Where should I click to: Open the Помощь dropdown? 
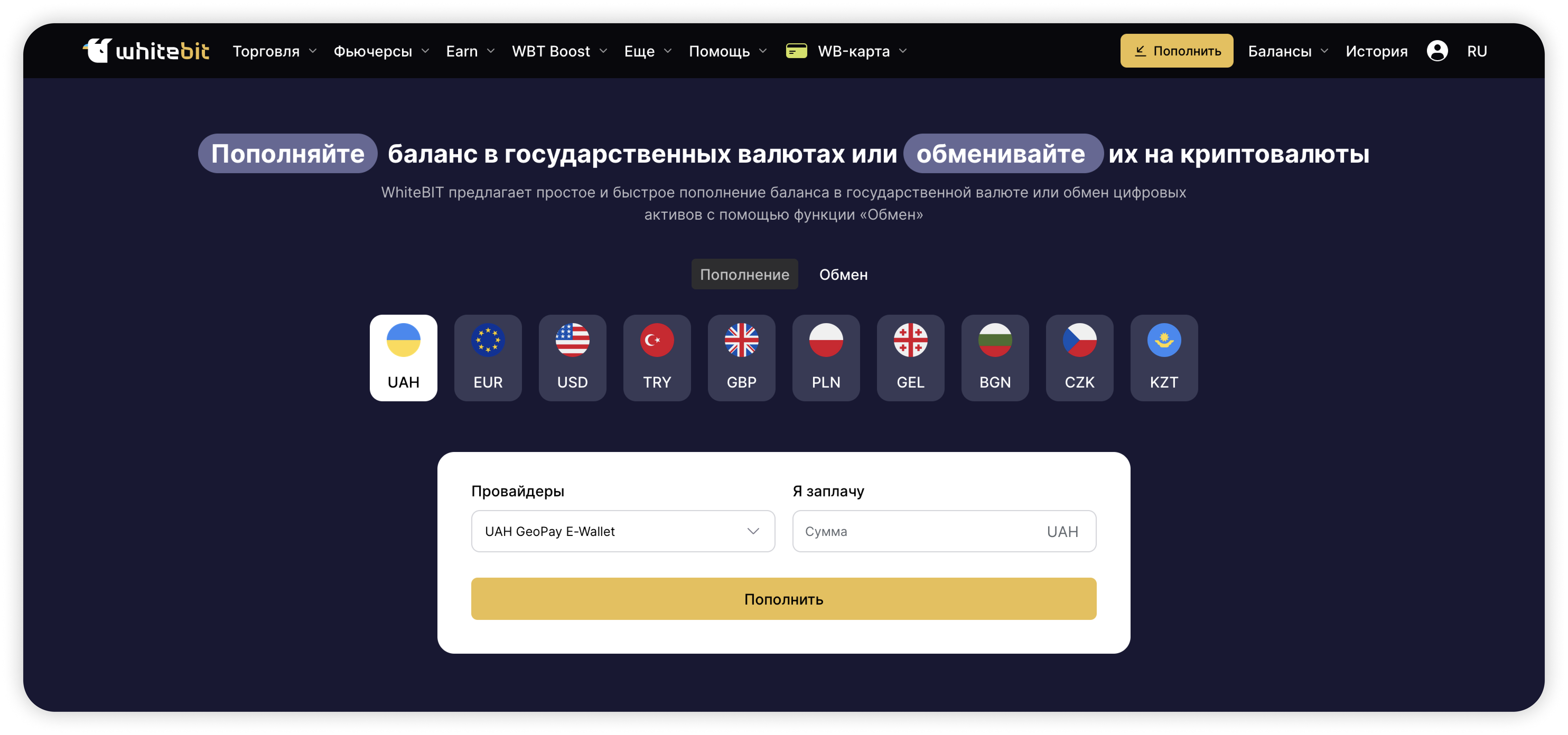(728, 51)
